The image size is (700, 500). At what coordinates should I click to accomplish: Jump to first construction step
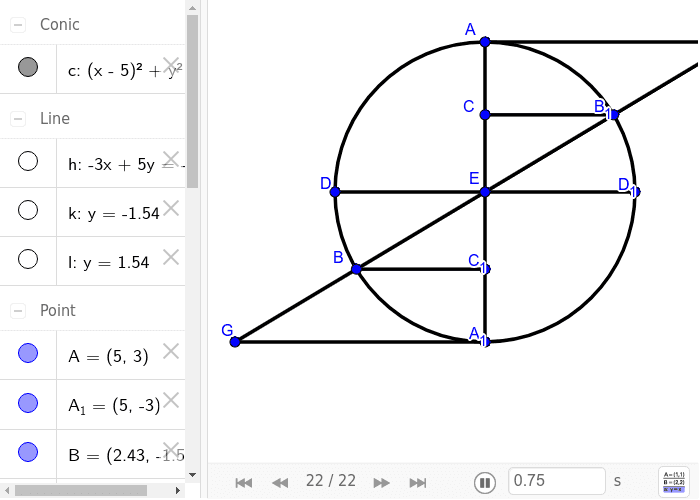(x=243, y=483)
